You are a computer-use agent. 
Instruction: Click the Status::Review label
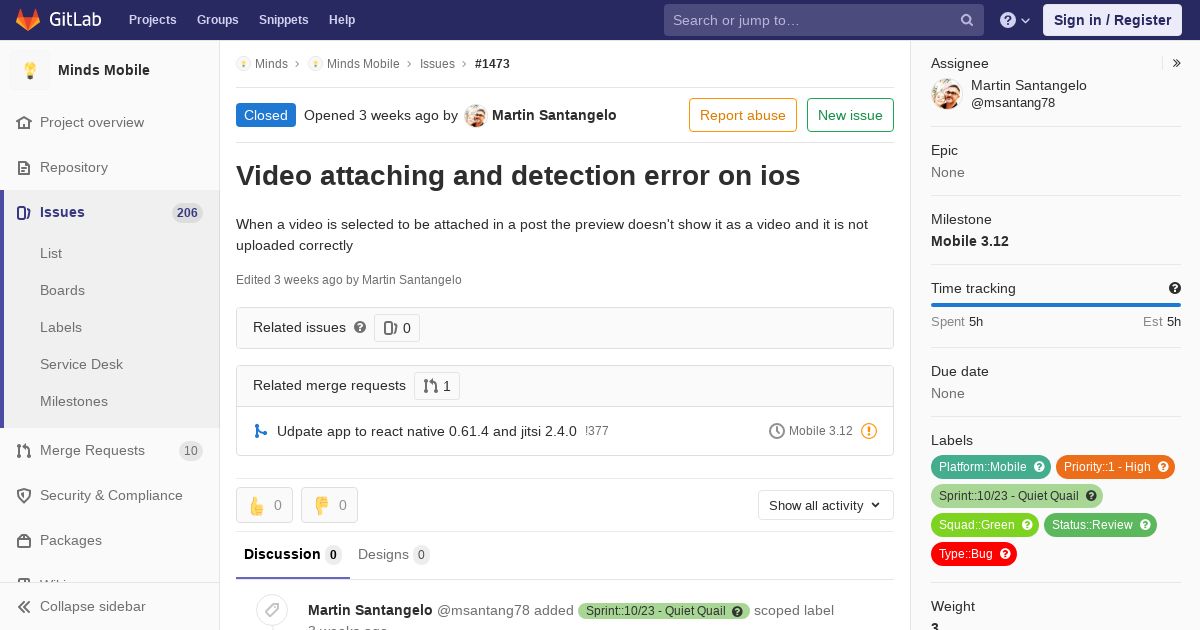click(x=1100, y=525)
